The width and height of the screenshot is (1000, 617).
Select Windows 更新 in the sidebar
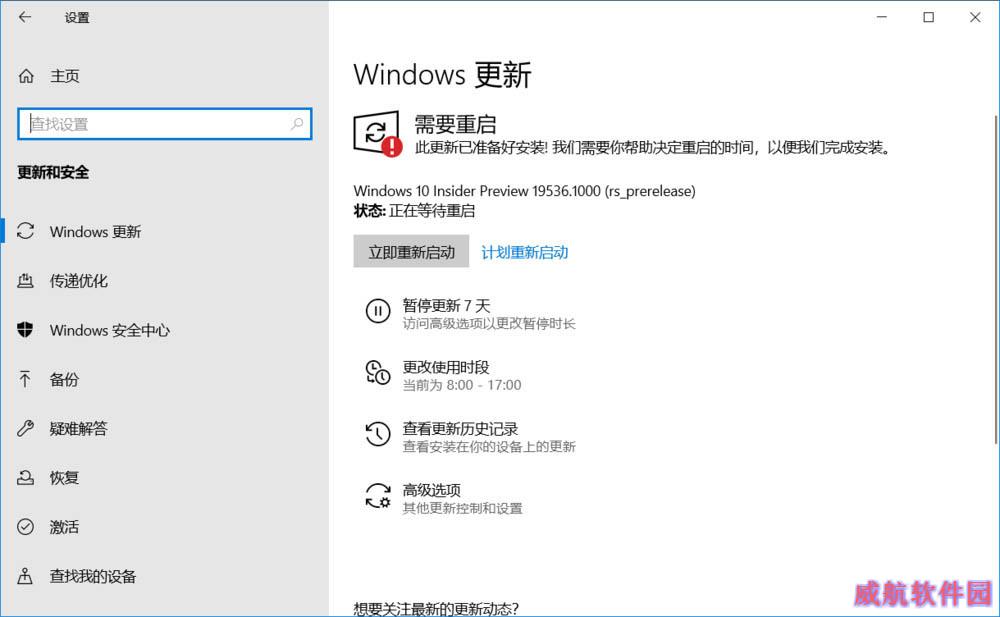(x=95, y=231)
